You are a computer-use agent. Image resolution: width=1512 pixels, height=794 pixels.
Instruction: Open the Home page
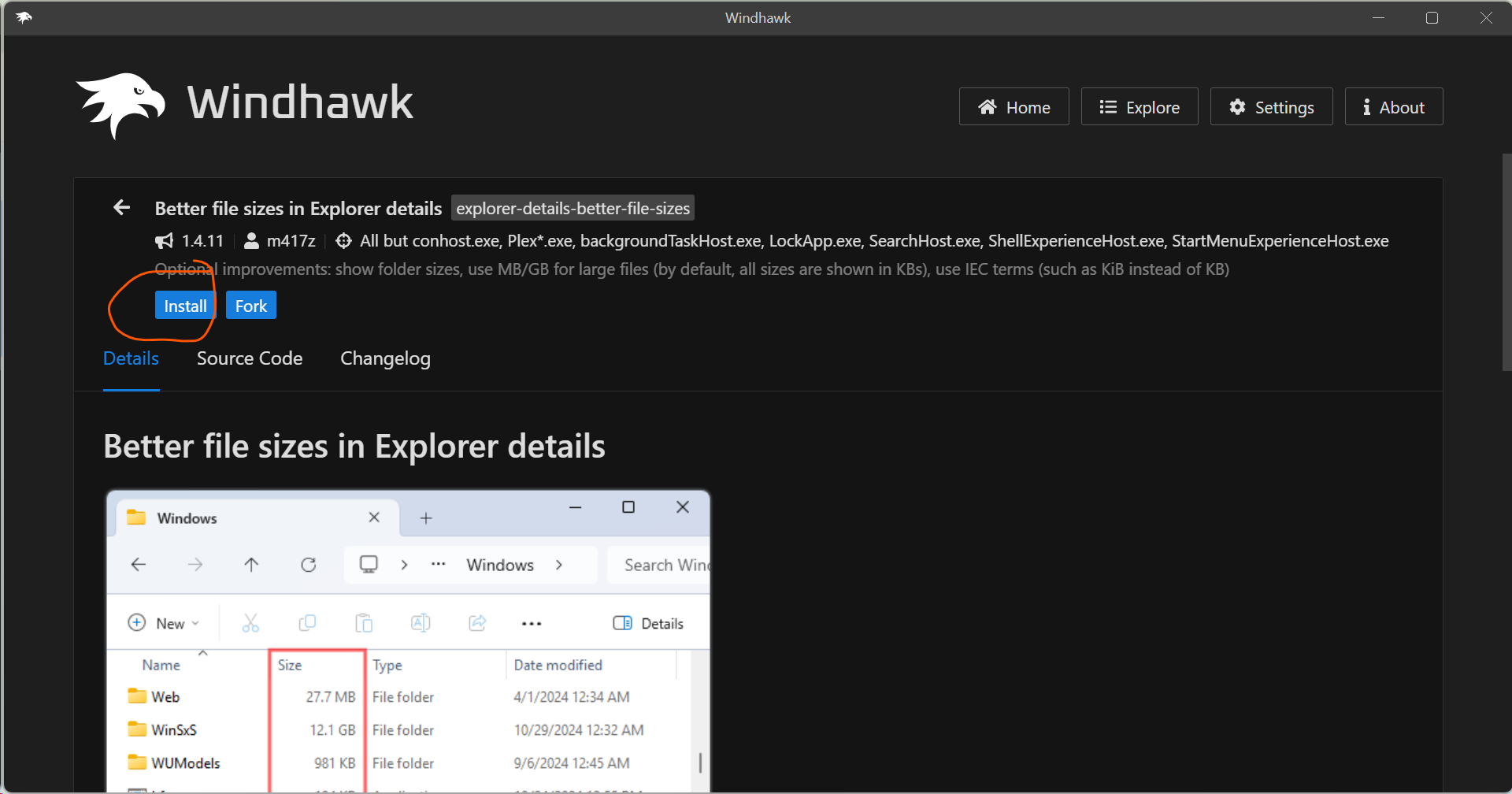[1014, 107]
